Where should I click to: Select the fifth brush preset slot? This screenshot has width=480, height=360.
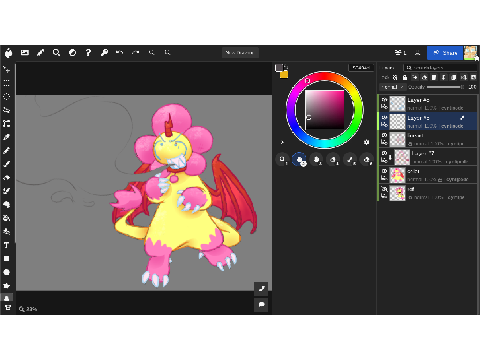click(x=350, y=160)
